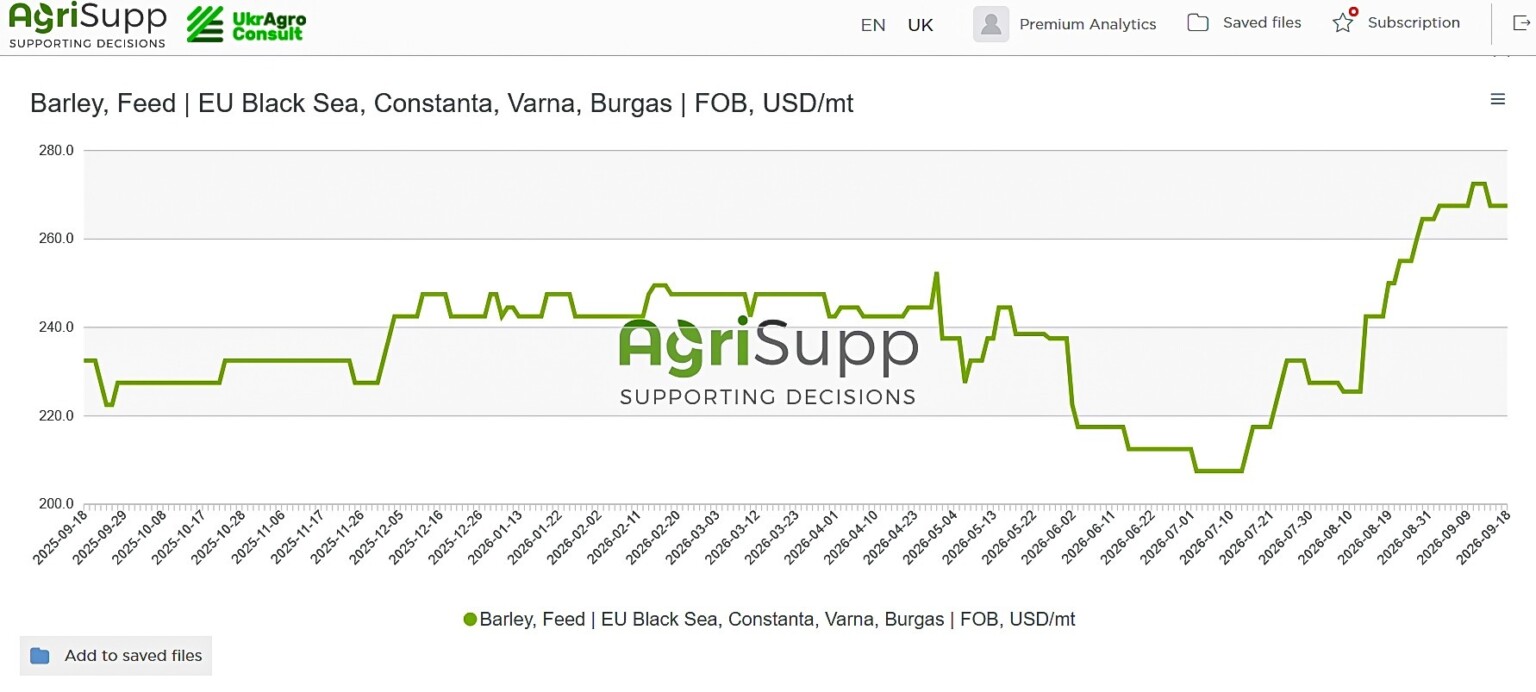Click the user avatar profile icon

[x=991, y=24]
